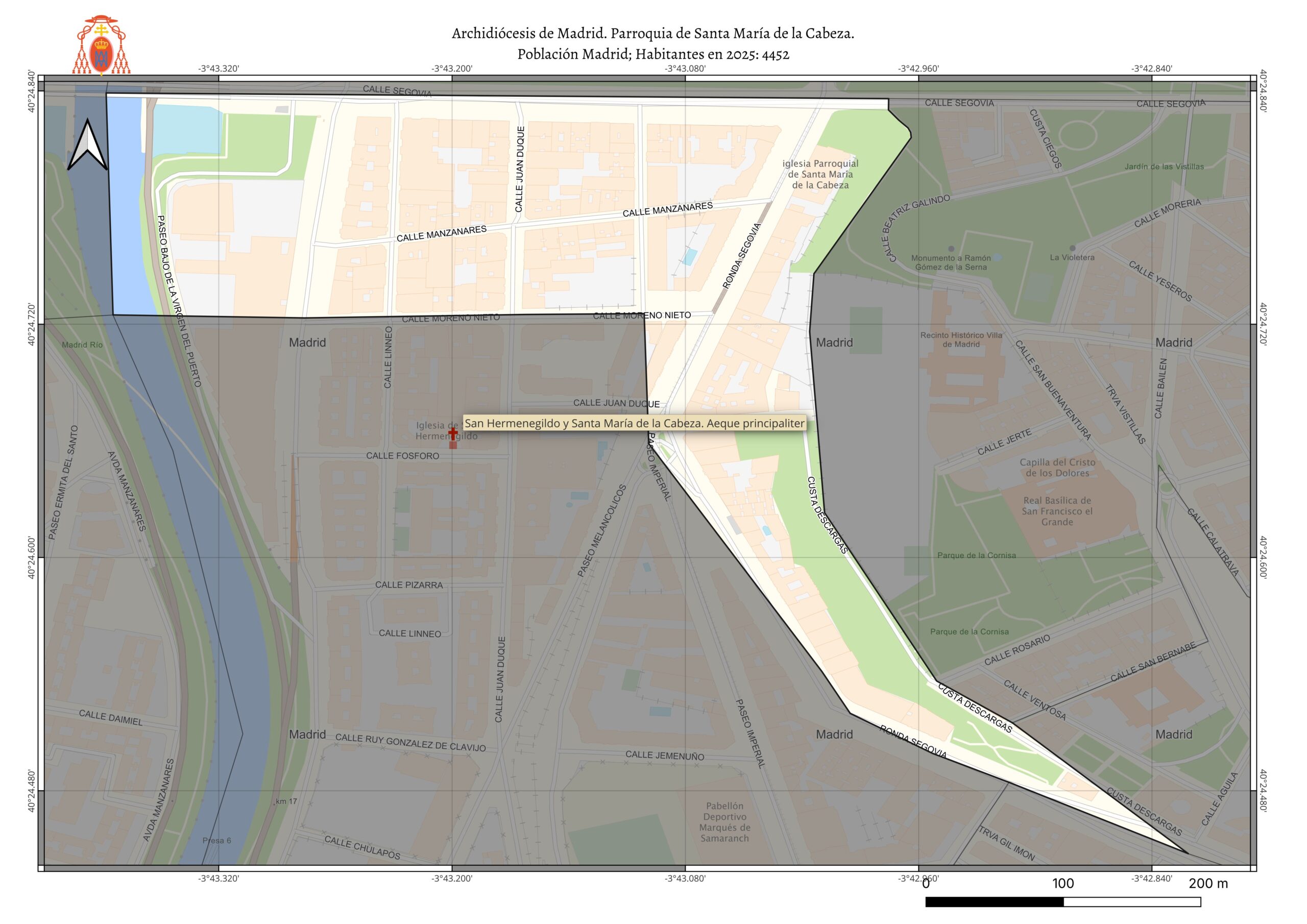Click the 'CALLE FOSFORO' street label
Viewport: 1307px width, 924px height.
coord(402,456)
